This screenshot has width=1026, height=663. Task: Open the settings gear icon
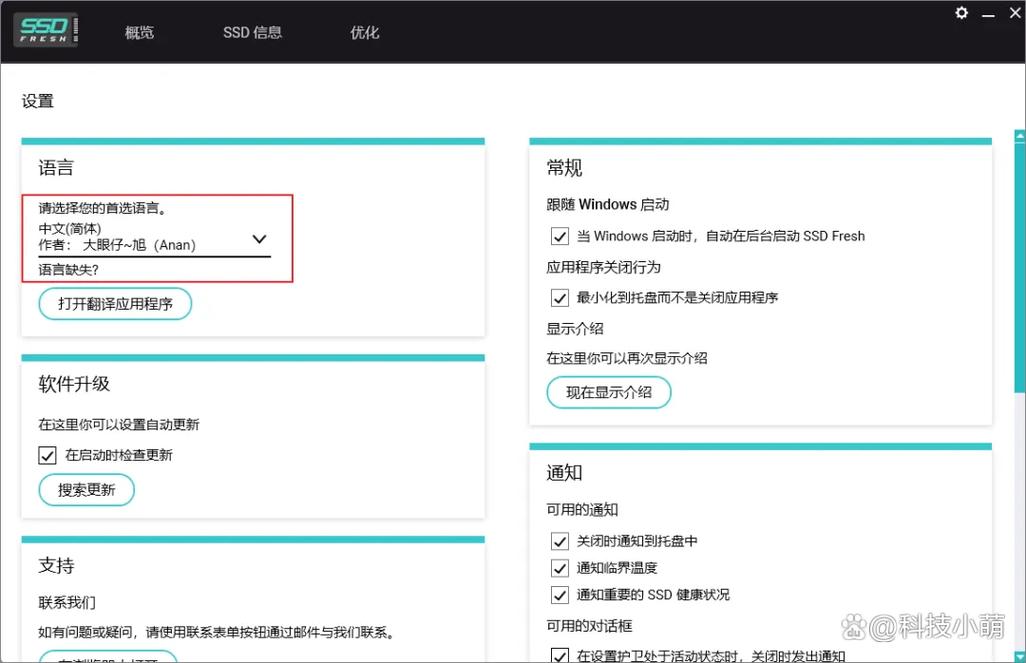tap(961, 12)
